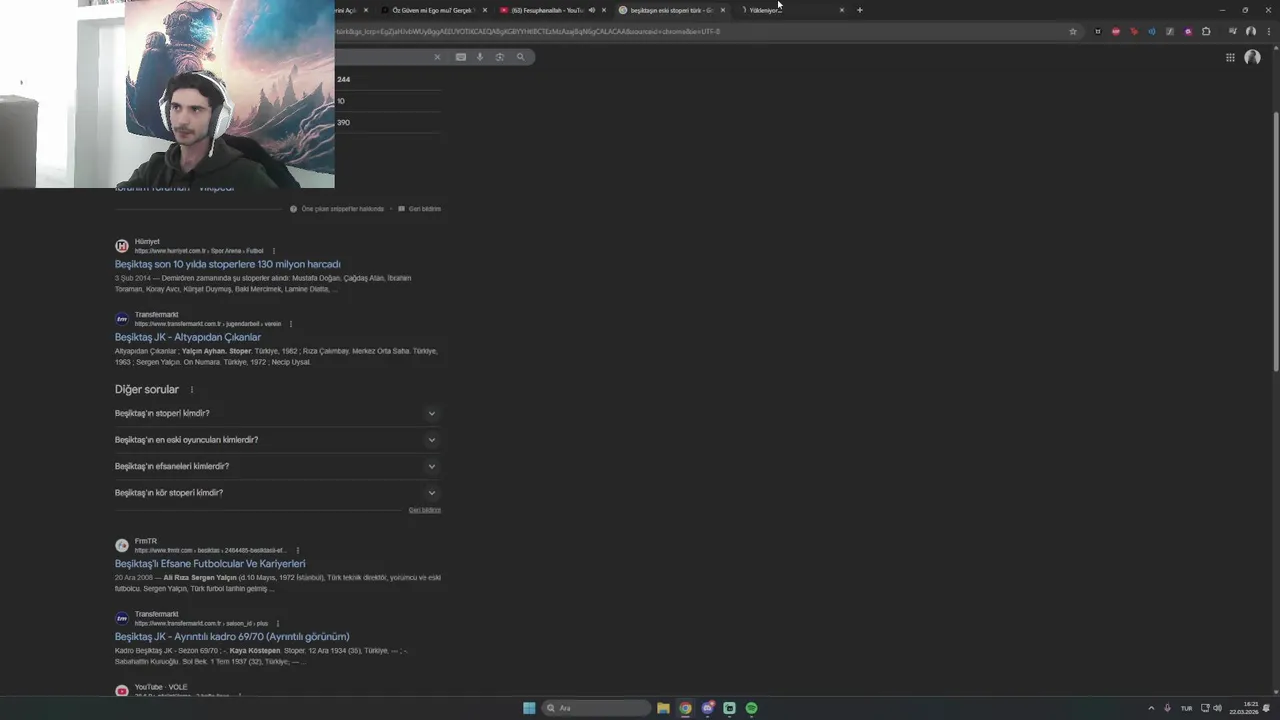Open "Beşiktaş son 10 yılda stoperlere" result
Image resolution: width=1280 pixels, height=720 pixels.
point(227,264)
